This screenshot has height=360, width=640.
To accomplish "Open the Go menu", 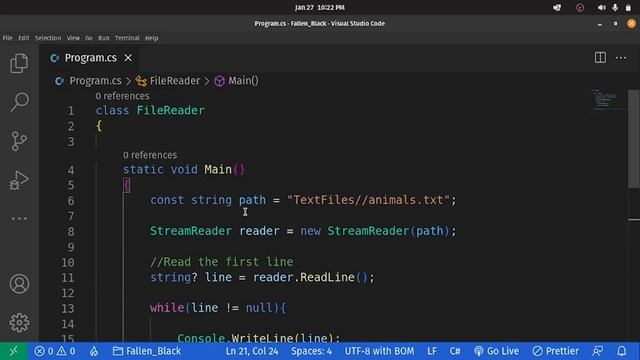I will [x=89, y=38].
